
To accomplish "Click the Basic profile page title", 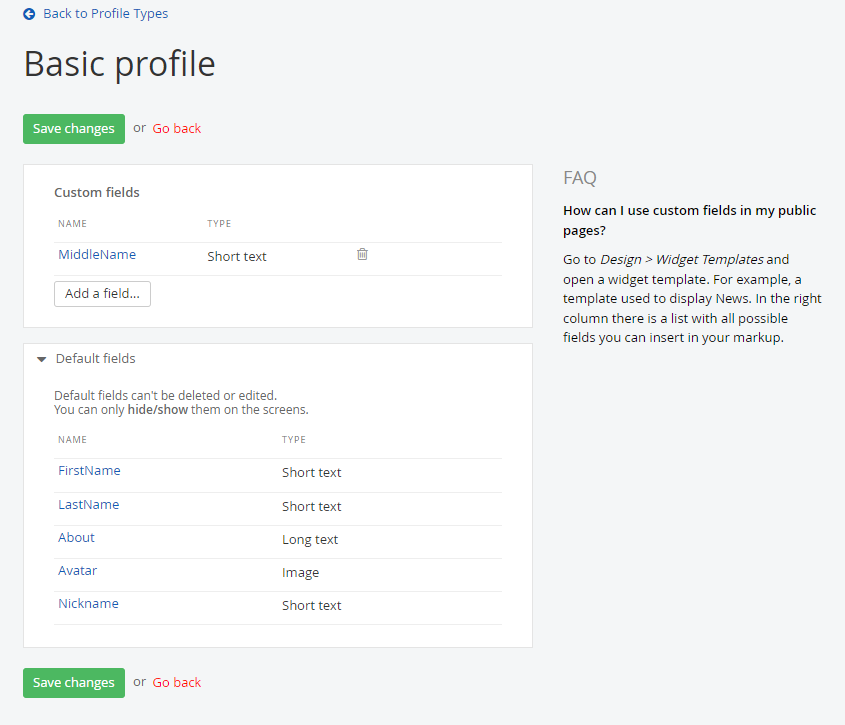I will (120, 64).
